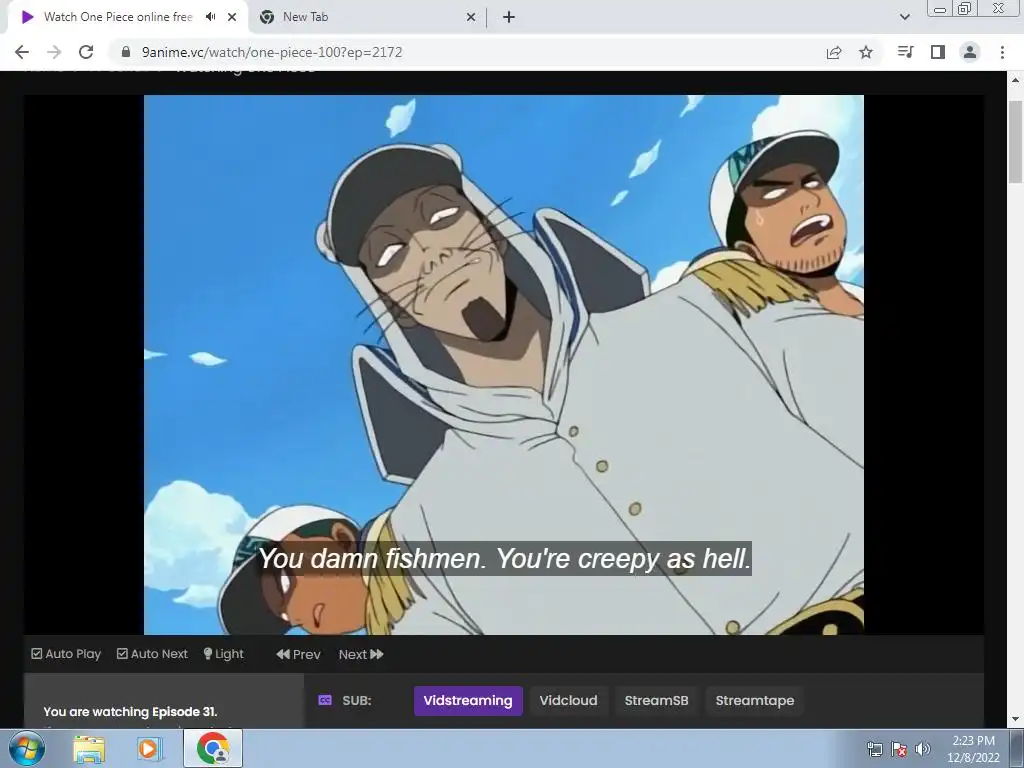Open media controls in Chrome toolbar
Screen dimensions: 1024x768
click(906, 52)
